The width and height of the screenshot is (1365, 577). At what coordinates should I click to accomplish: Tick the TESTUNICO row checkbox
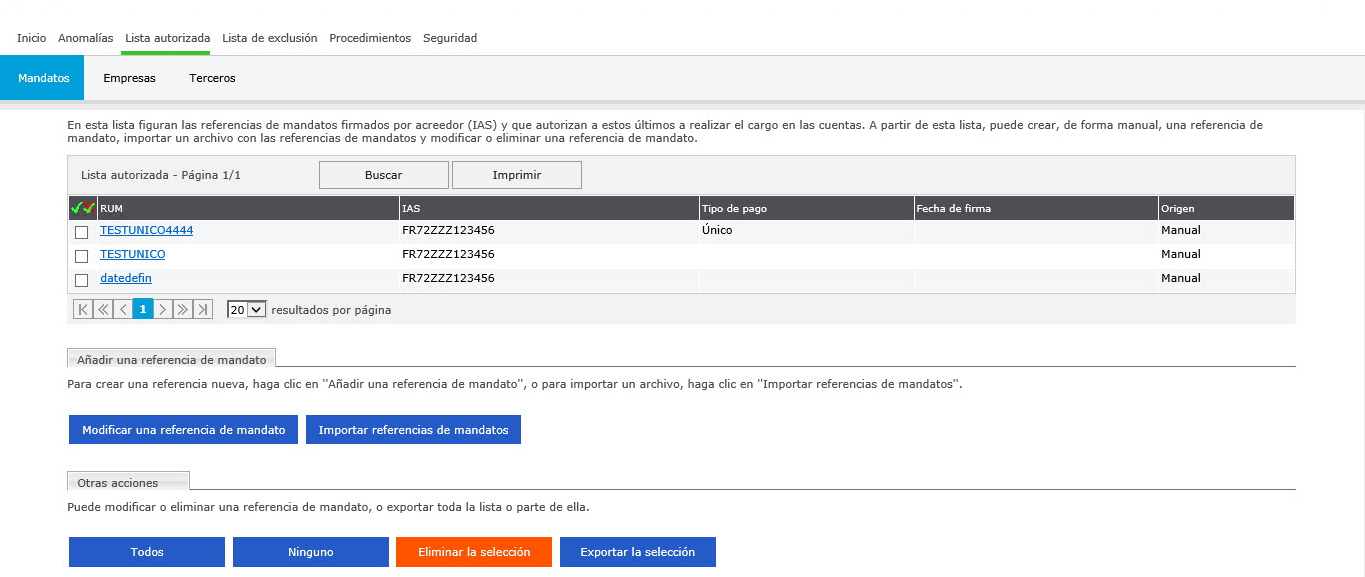(82, 256)
